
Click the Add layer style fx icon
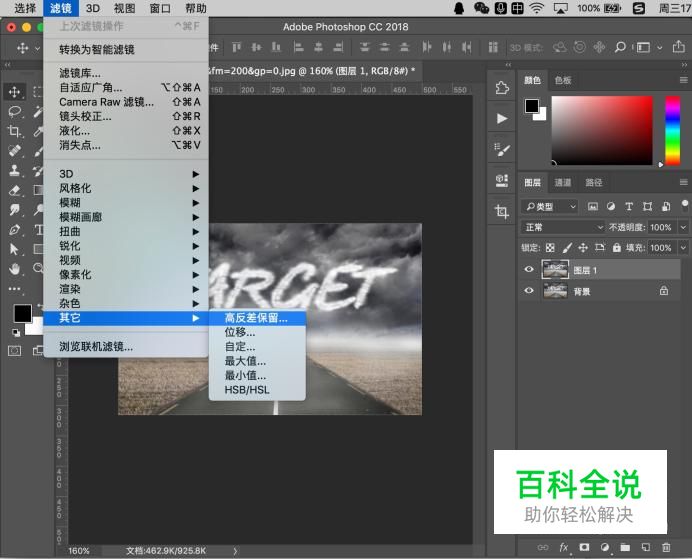(564, 548)
